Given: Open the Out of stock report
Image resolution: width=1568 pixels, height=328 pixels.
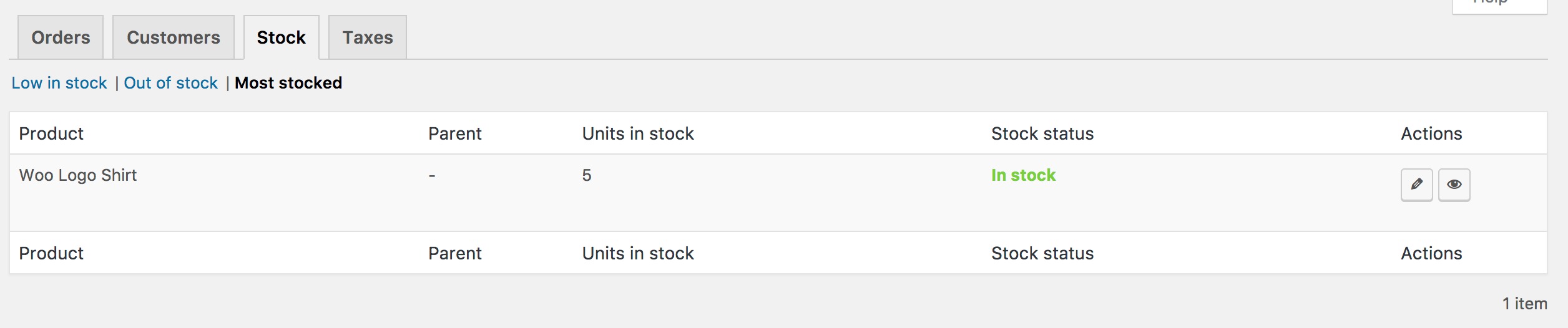Looking at the screenshot, I should pyautogui.click(x=170, y=83).
